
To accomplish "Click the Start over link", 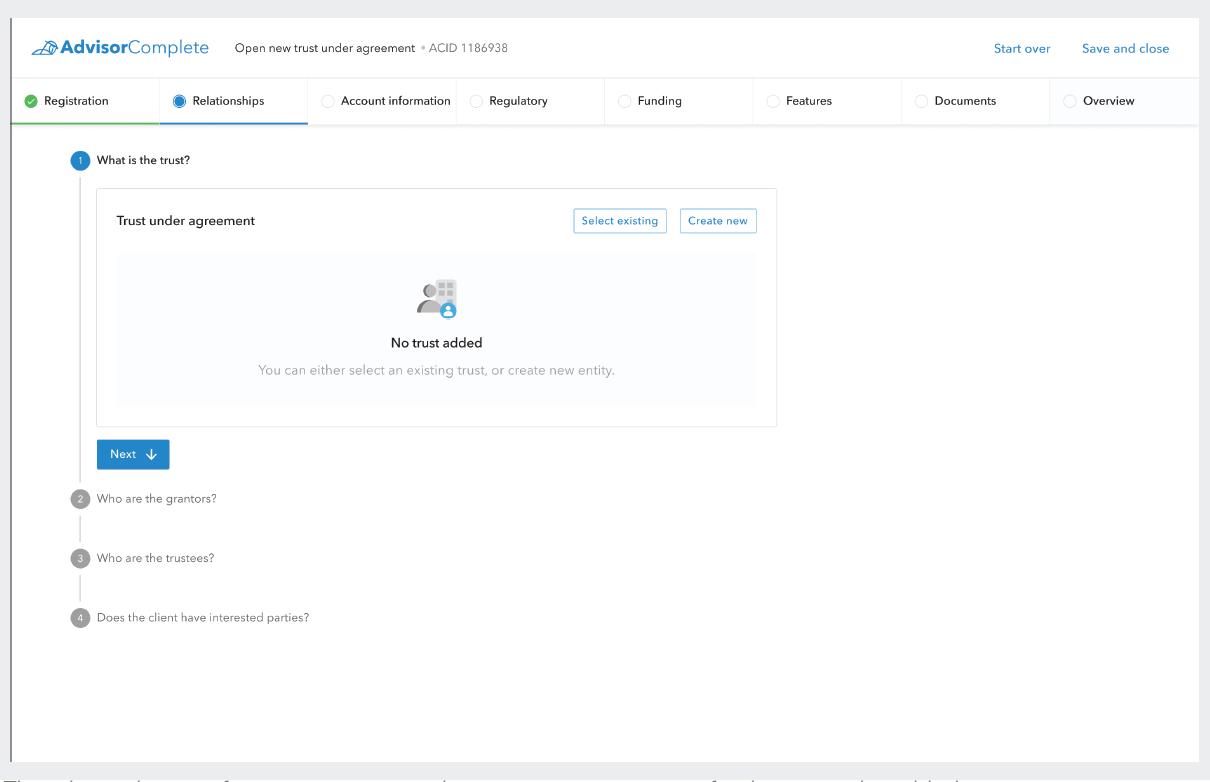I will pos(1022,48).
